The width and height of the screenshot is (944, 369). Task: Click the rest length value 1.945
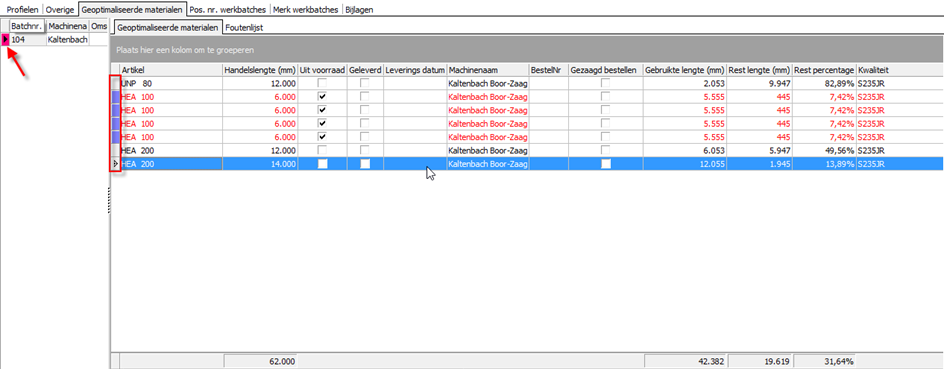point(779,164)
